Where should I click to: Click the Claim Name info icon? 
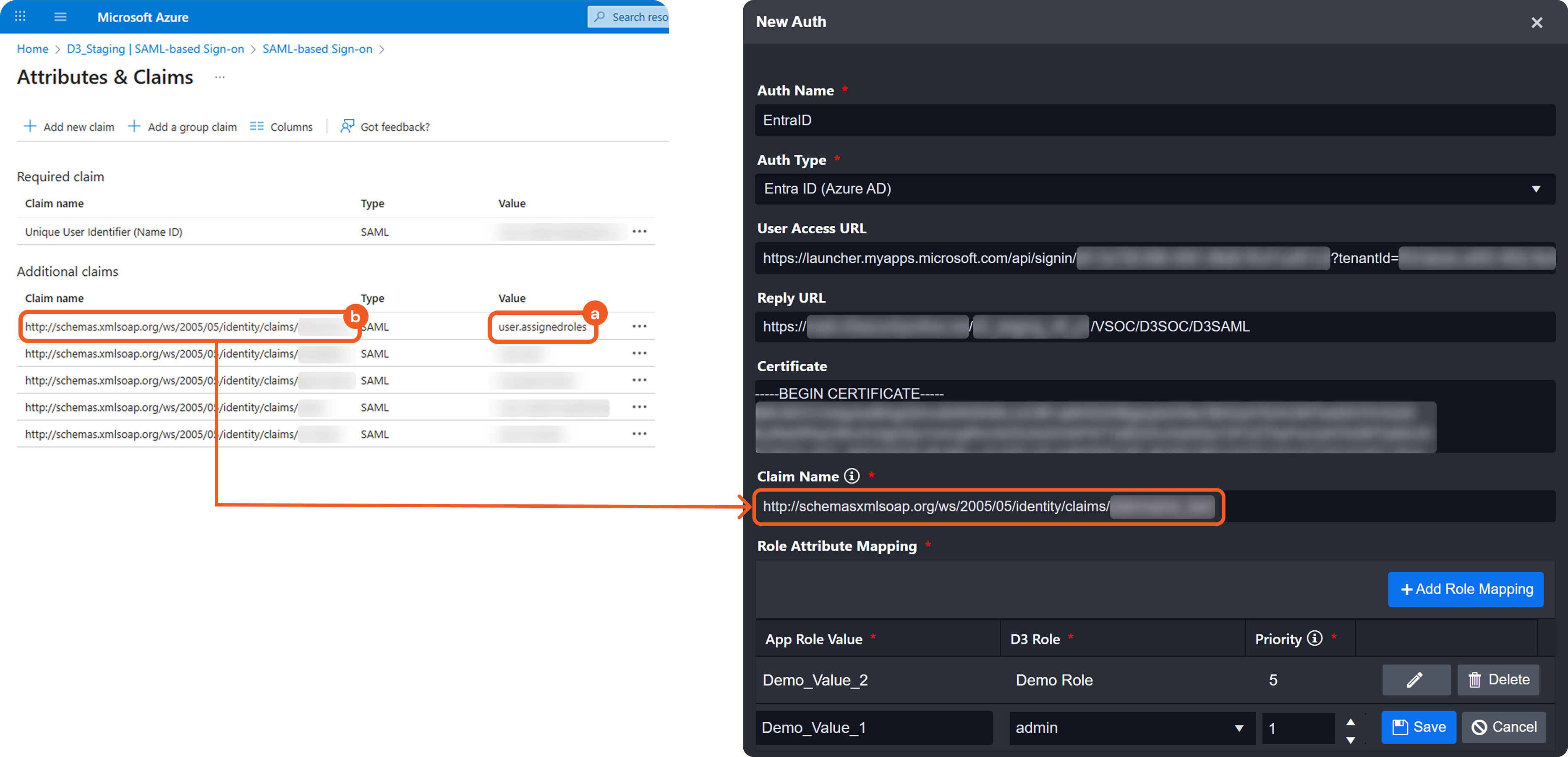(852, 476)
